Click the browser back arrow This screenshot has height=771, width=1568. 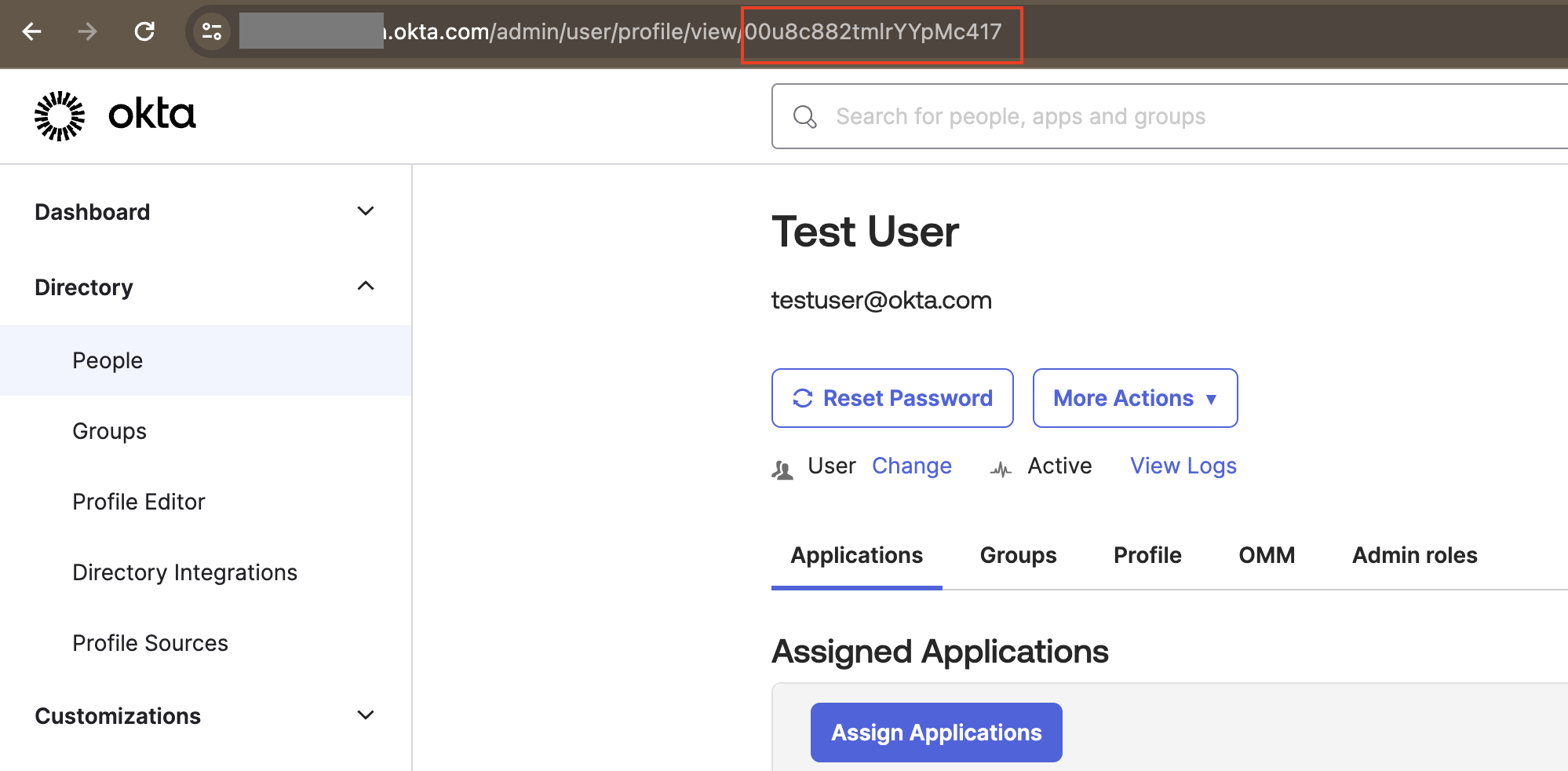coord(32,31)
